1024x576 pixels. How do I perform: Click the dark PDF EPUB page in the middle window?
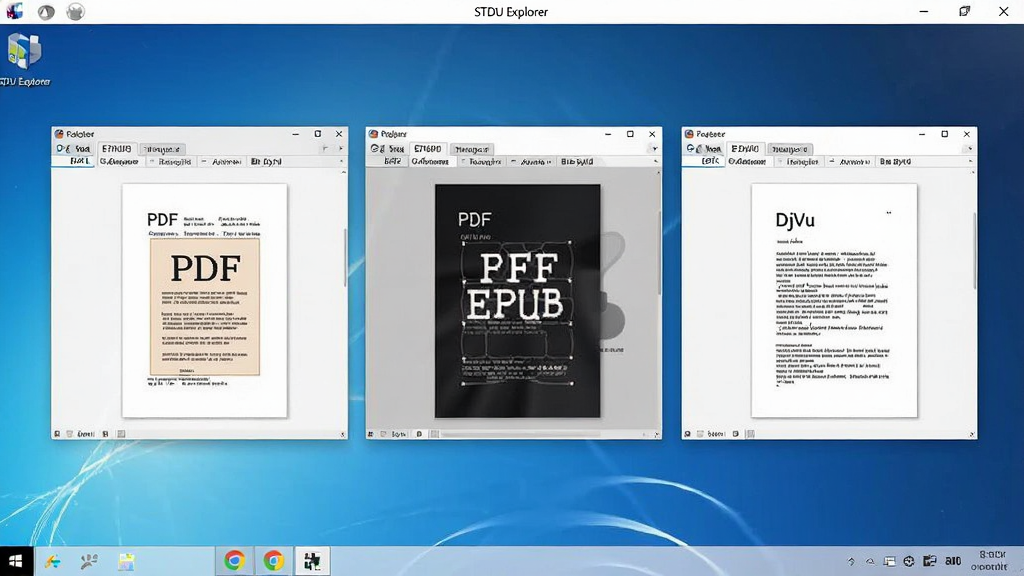click(518, 300)
